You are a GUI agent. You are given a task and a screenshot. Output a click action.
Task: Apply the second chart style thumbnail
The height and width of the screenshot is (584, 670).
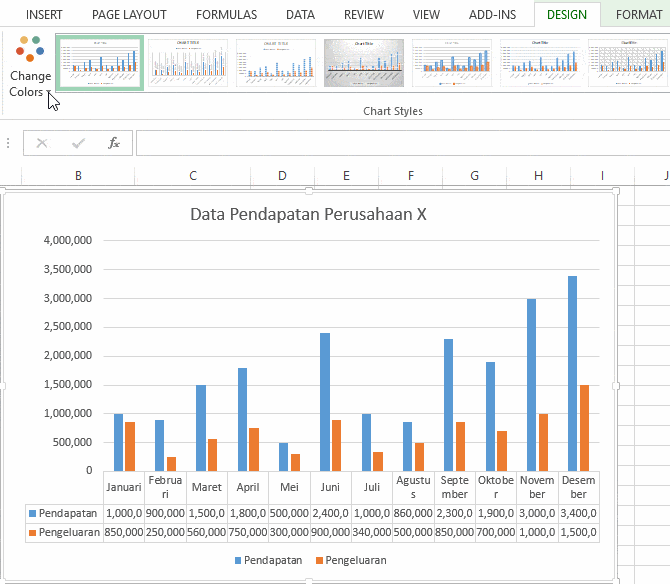188,63
